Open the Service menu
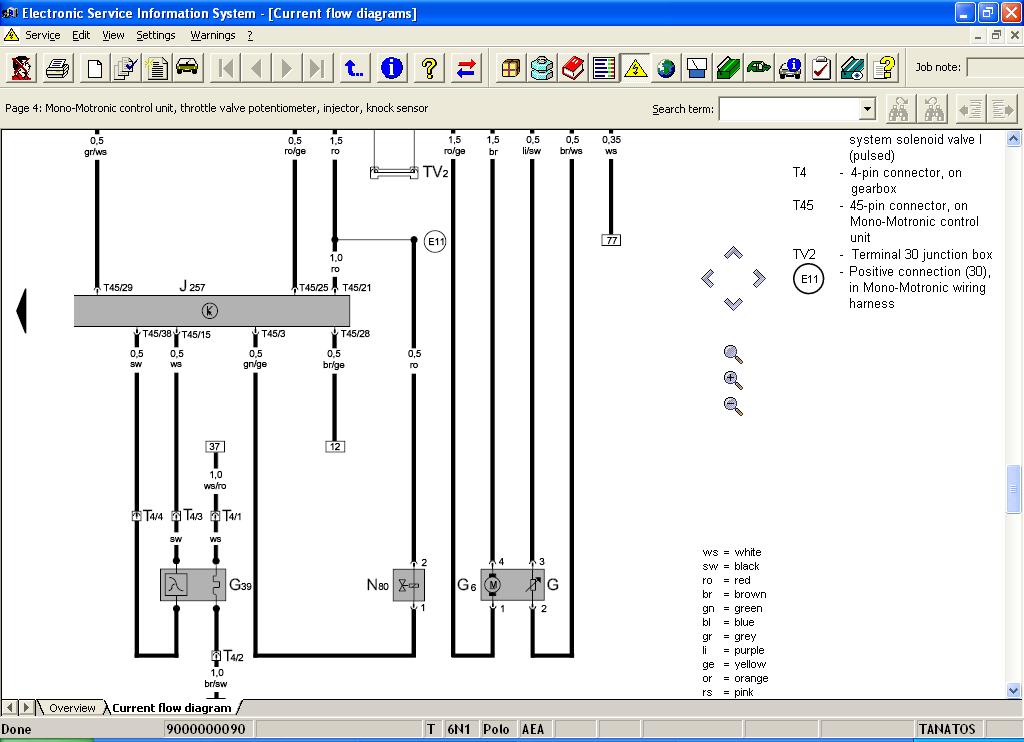Image resolution: width=1024 pixels, height=742 pixels. click(42, 35)
